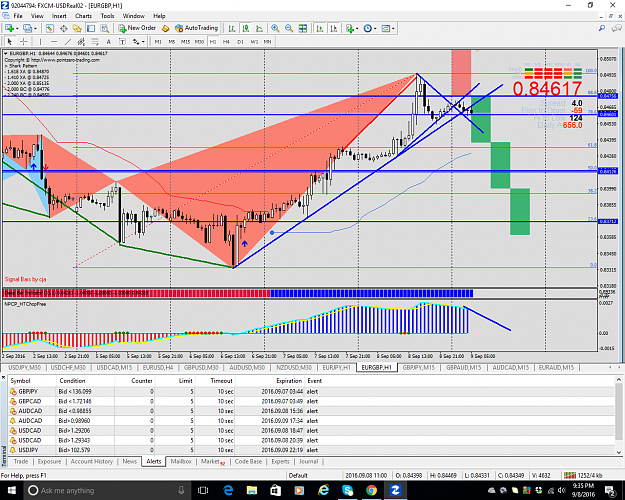Toggle Chart Shift

tap(334, 28)
